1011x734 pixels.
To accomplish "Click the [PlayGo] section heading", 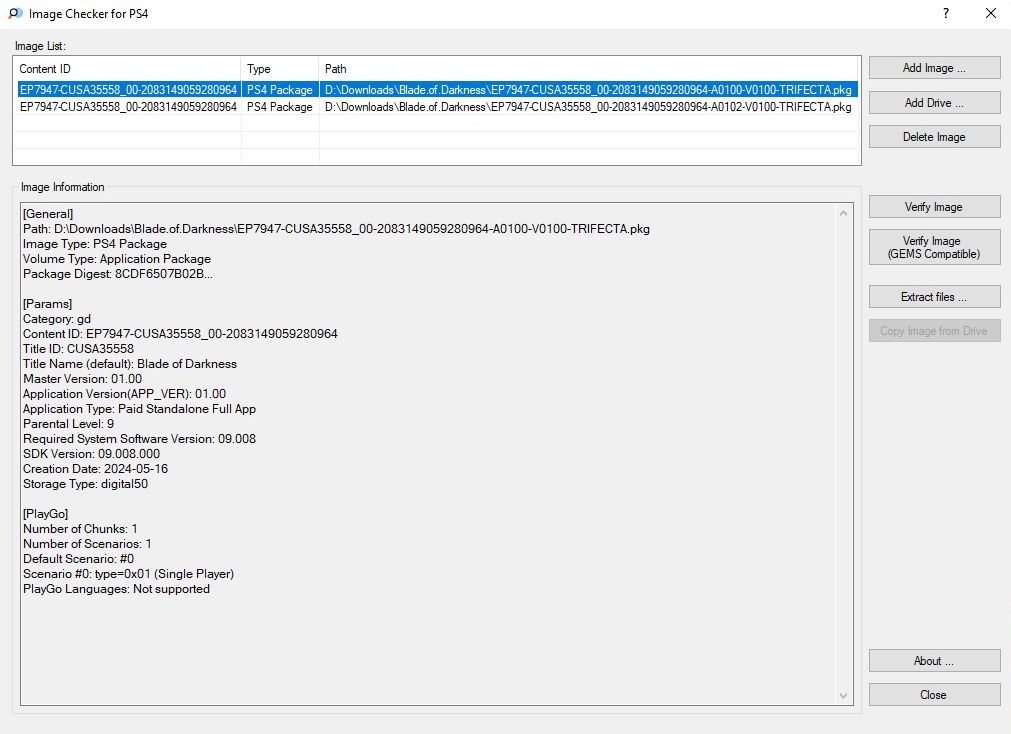I will (46, 514).
